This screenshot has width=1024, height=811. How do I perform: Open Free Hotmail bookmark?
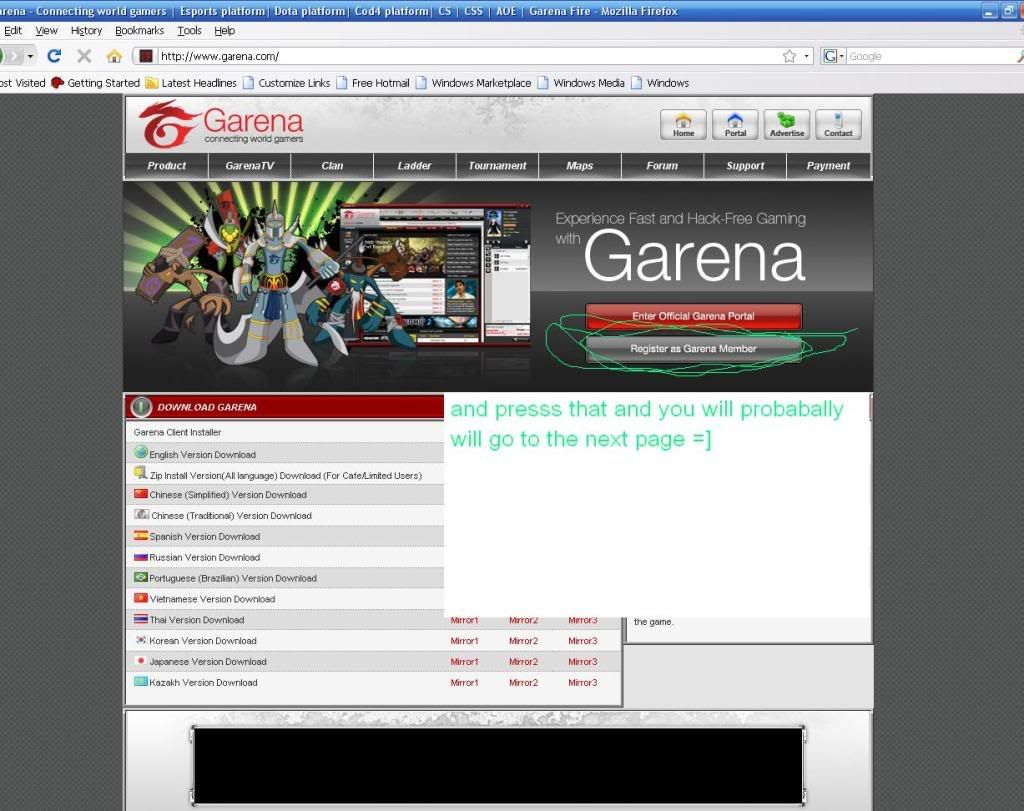tap(373, 83)
